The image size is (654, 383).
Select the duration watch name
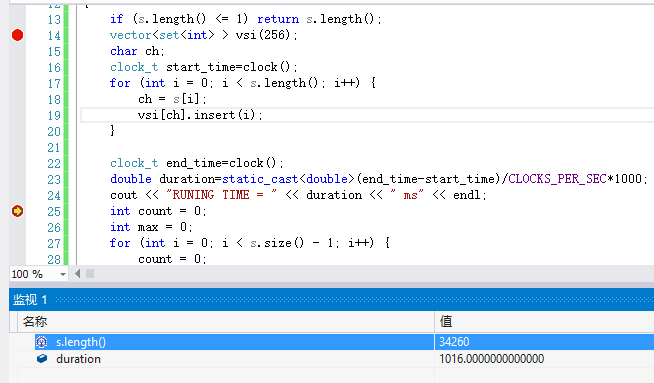tap(78, 359)
